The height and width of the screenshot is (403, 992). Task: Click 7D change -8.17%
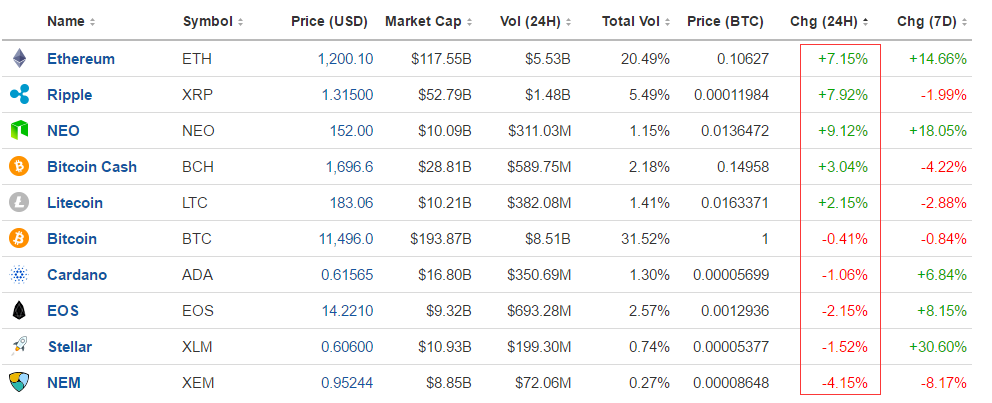pos(943,383)
